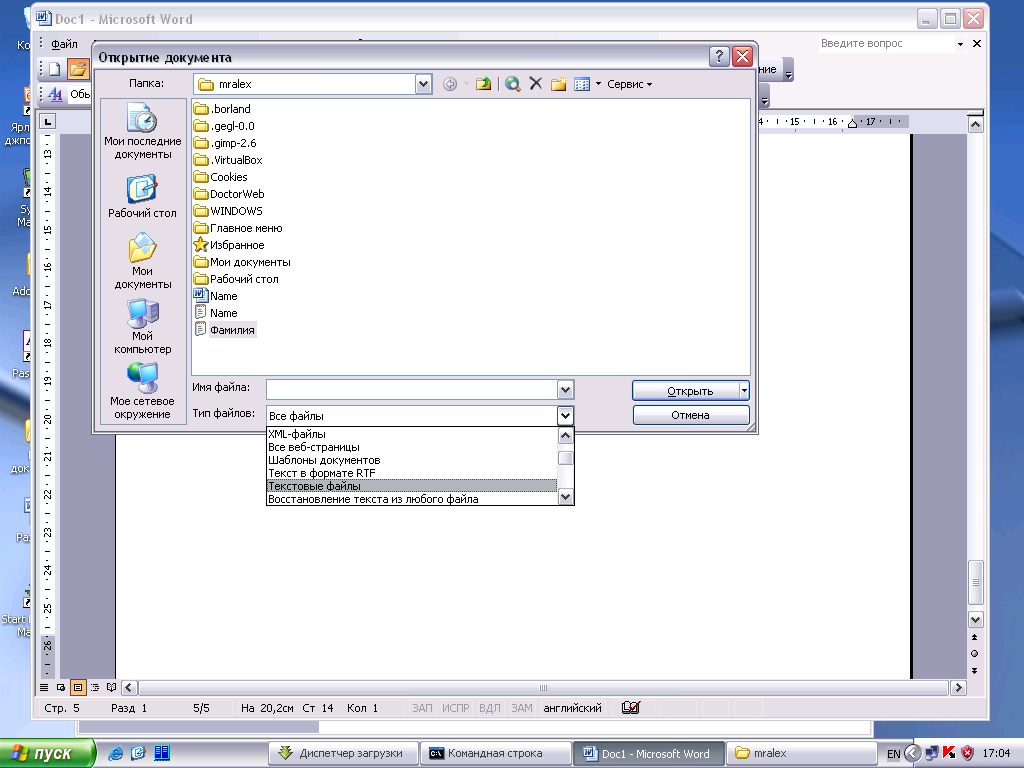Switch to Normal view at bottom left
Viewport: 1024px width, 768px height.
pyautogui.click(x=44, y=688)
